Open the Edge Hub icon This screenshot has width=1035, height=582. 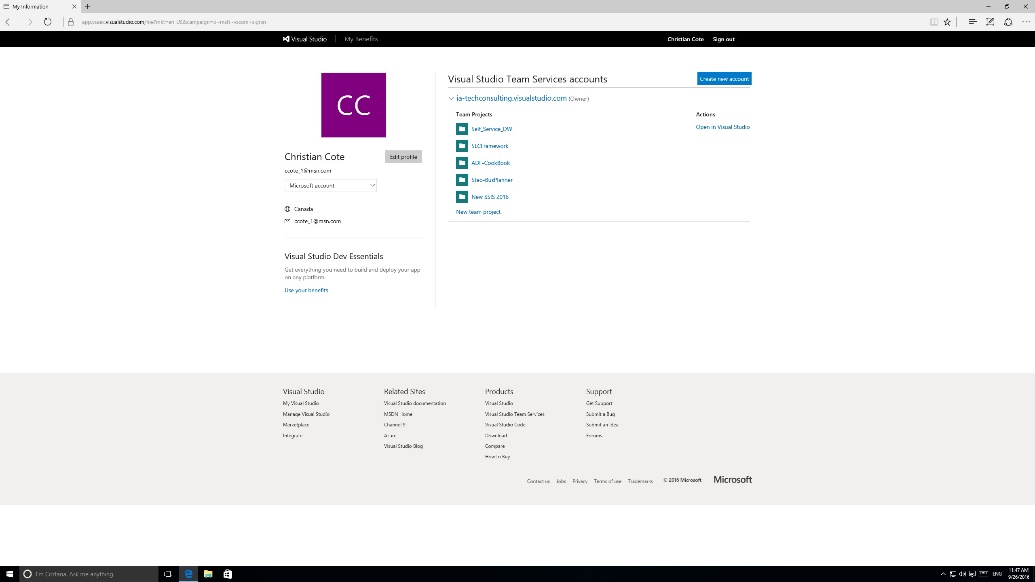coord(972,22)
